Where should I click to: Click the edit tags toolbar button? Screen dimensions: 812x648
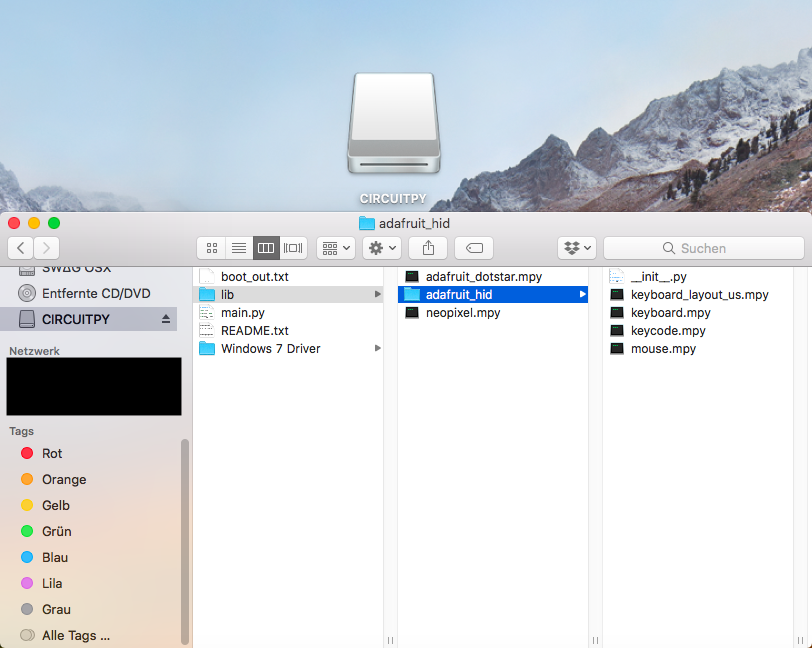[474, 248]
